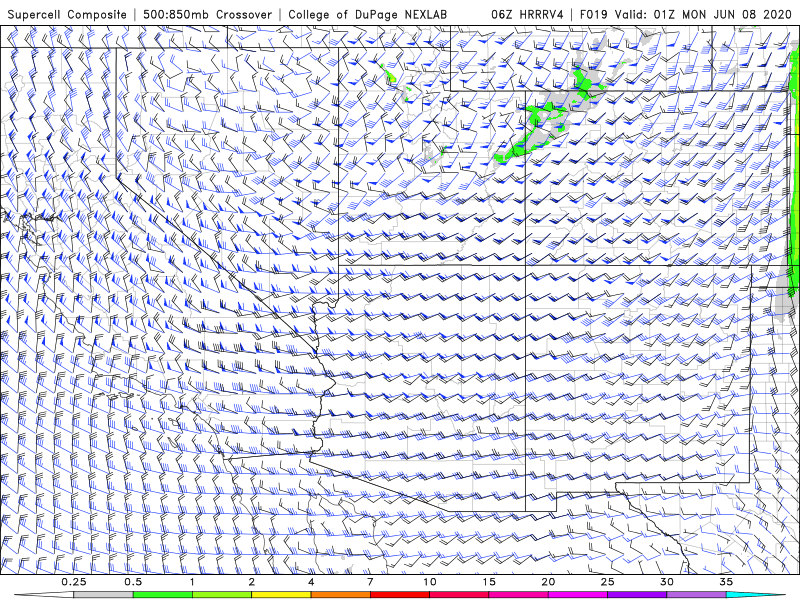Viewport: 800px width, 600px height.
Task: Click the '7' colorbar value label
Action: coord(370,582)
